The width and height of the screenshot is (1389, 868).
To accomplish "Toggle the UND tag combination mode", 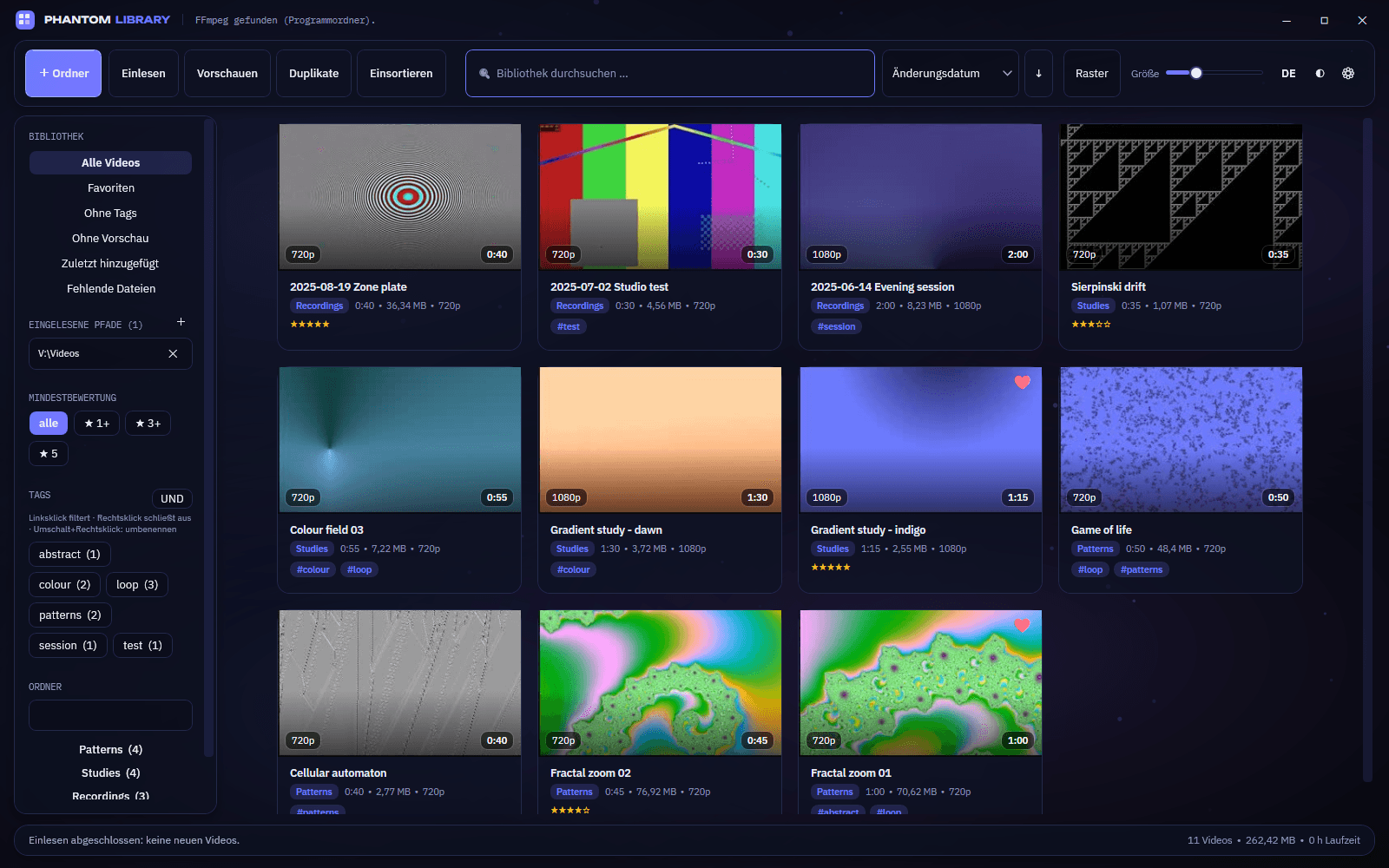I will coord(172,498).
